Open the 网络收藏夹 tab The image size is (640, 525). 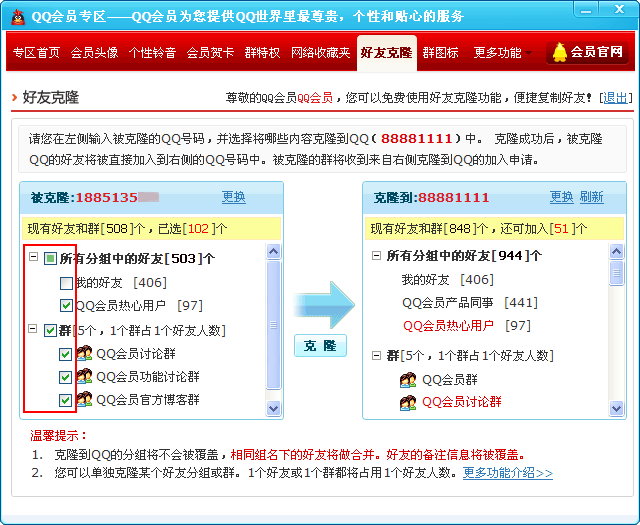coord(320,53)
